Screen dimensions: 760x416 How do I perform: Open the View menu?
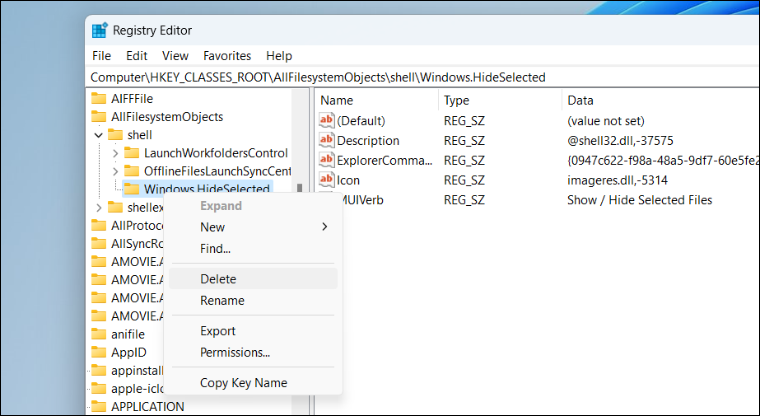(175, 56)
